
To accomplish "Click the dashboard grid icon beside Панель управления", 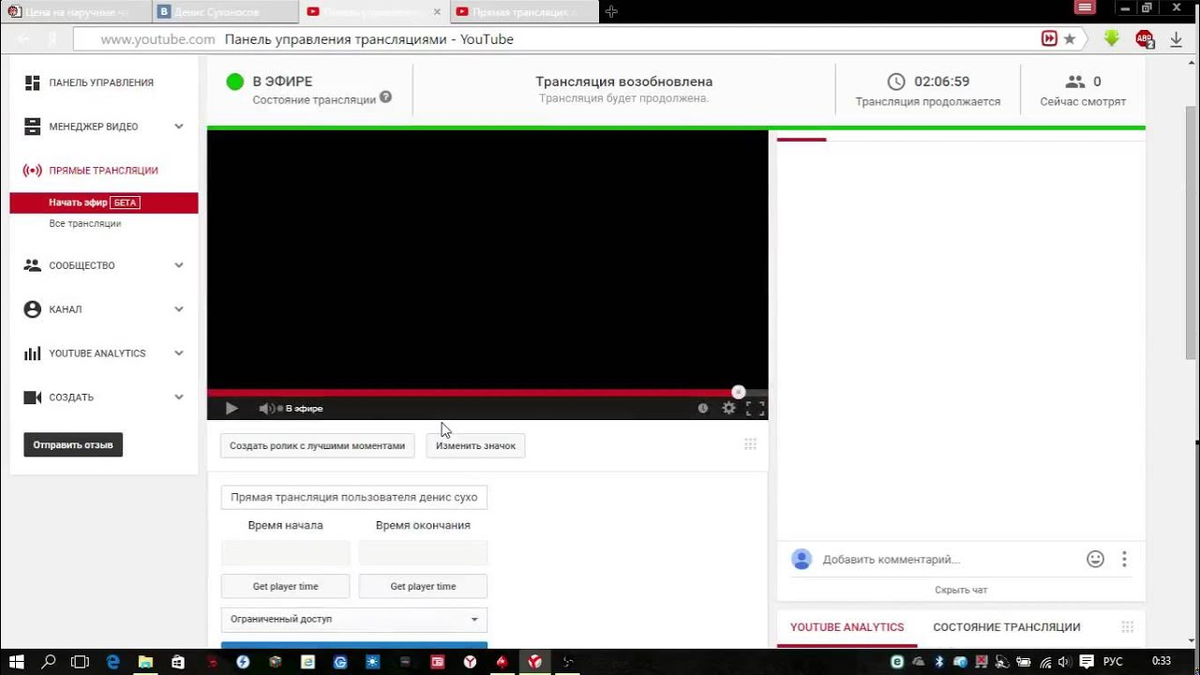I will (32, 83).
